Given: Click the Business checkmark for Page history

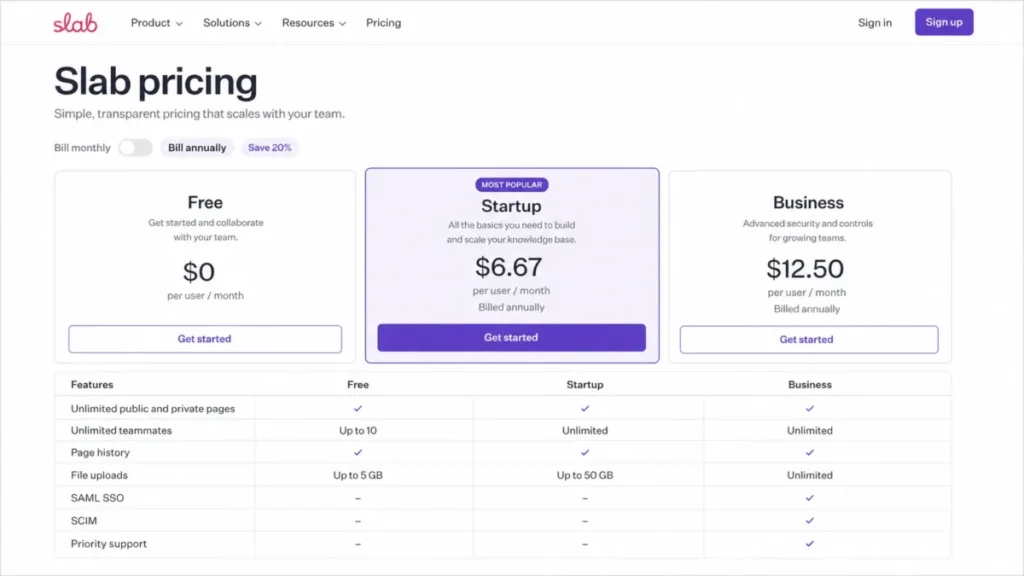Looking at the screenshot, I should pyautogui.click(x=810, y=453).
